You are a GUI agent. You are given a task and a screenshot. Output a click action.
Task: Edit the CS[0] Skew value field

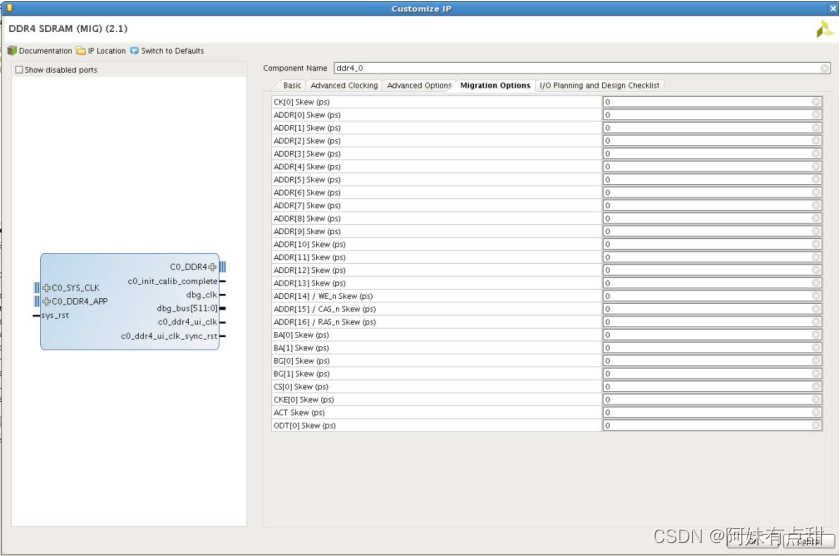tap(712, 387)
